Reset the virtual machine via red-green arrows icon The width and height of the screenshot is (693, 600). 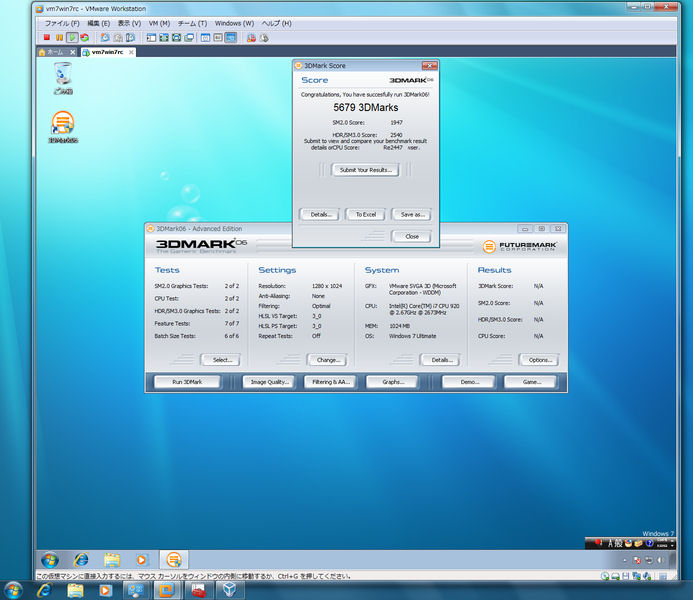84,38
